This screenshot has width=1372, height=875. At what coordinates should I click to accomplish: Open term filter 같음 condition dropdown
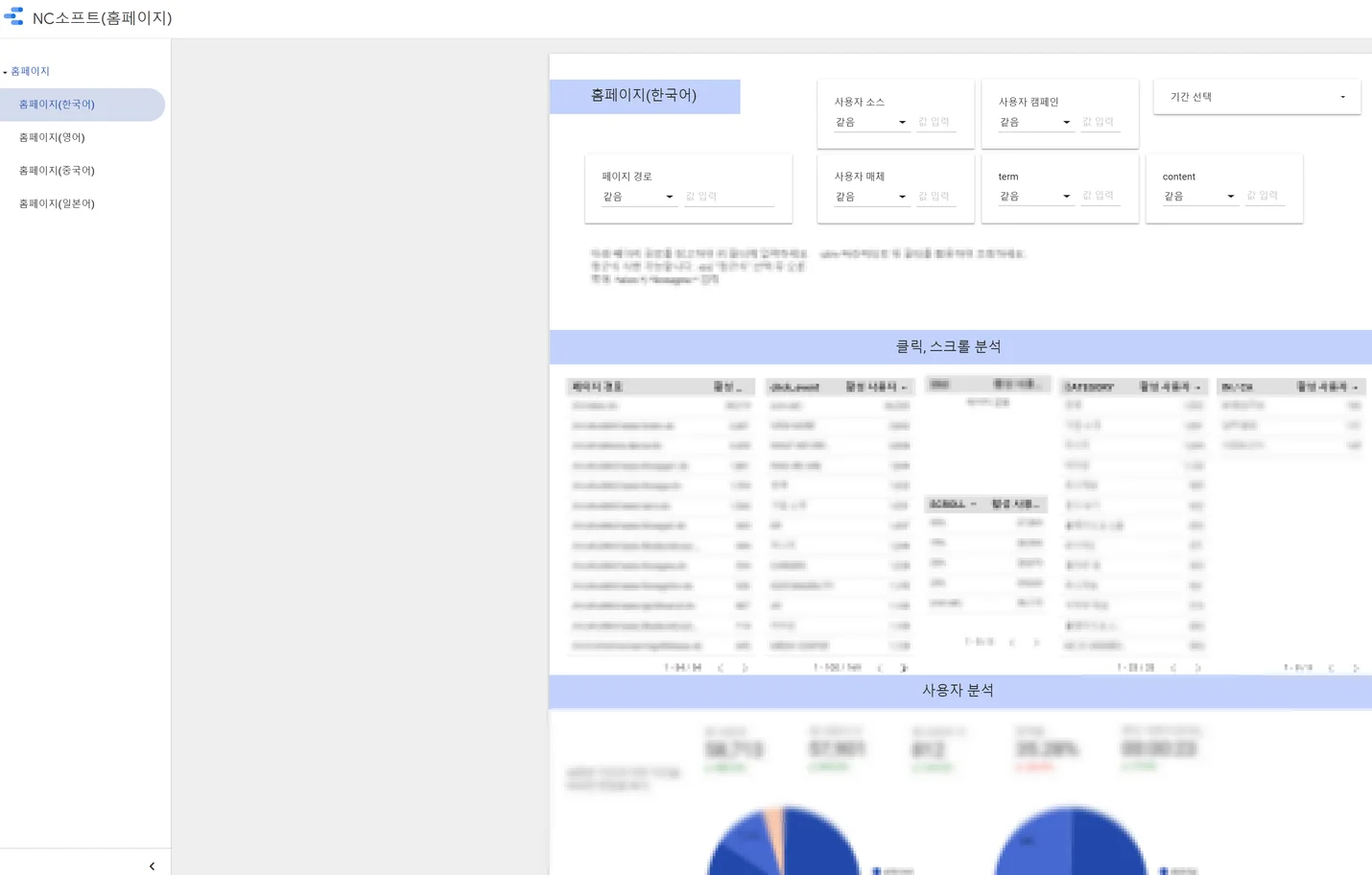1034,196
